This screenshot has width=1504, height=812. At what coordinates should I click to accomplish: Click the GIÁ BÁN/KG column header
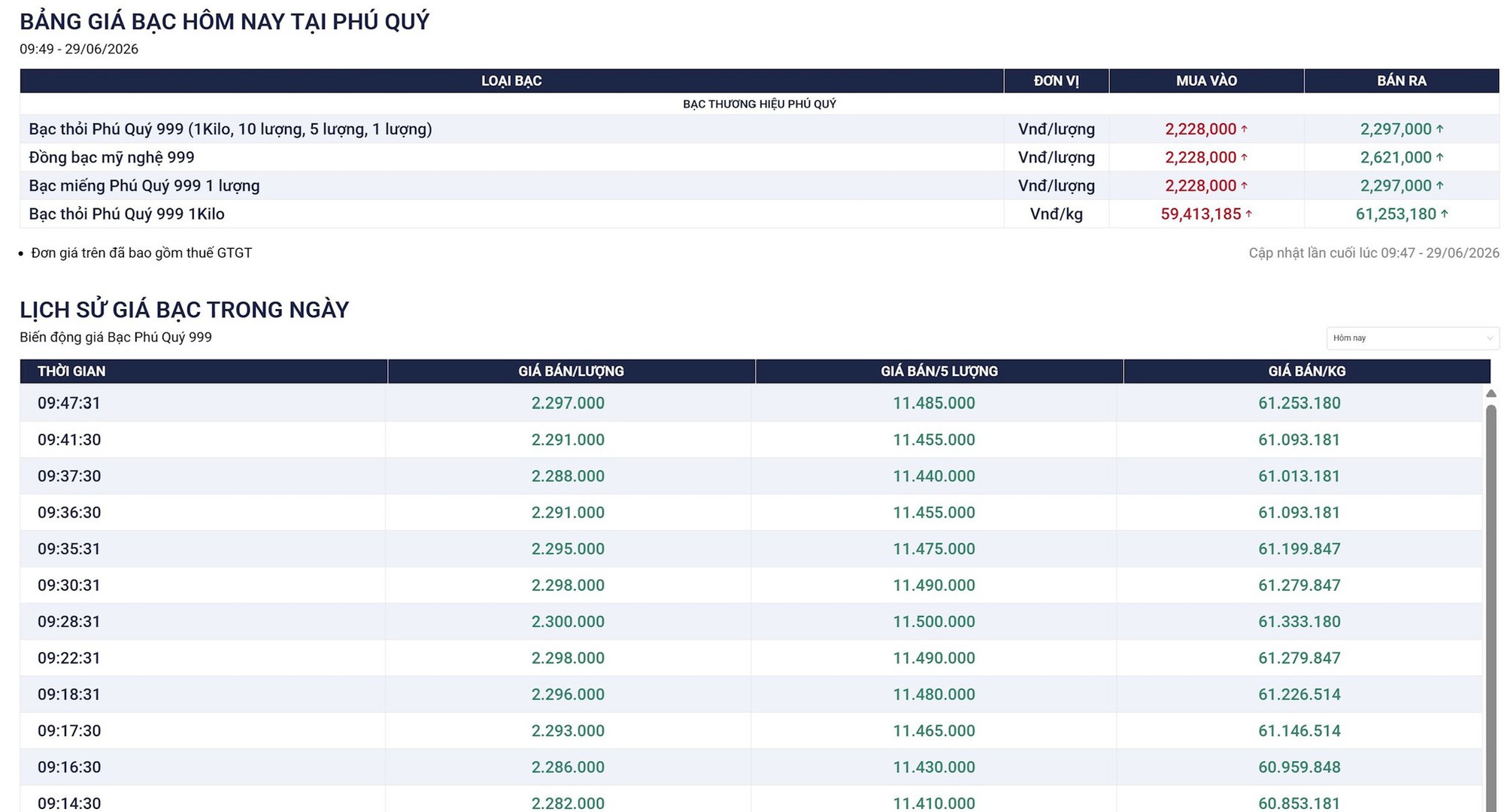click(1307, 371)
